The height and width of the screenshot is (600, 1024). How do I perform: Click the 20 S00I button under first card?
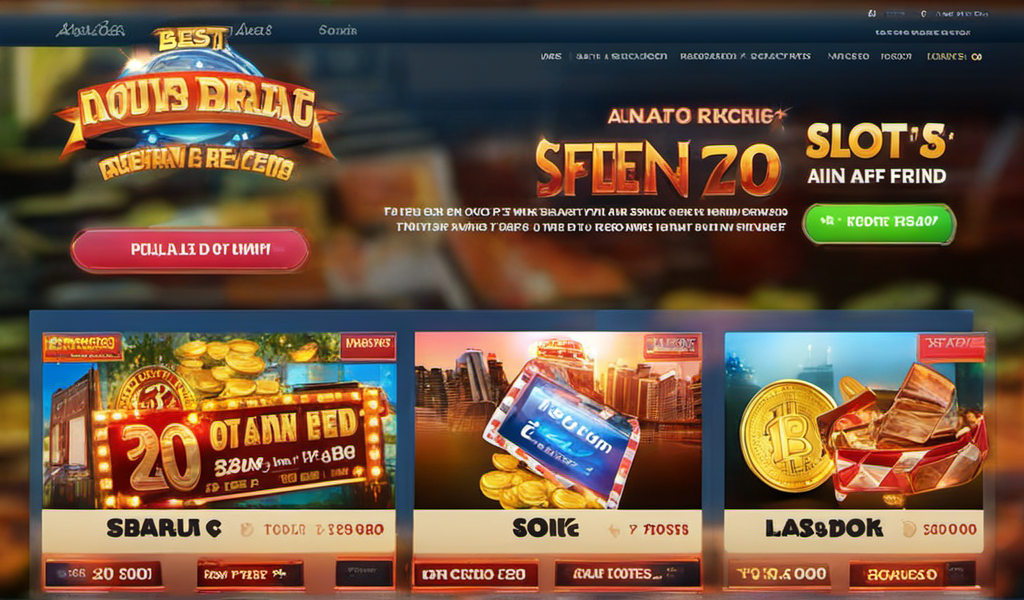(x=104, y=575)
